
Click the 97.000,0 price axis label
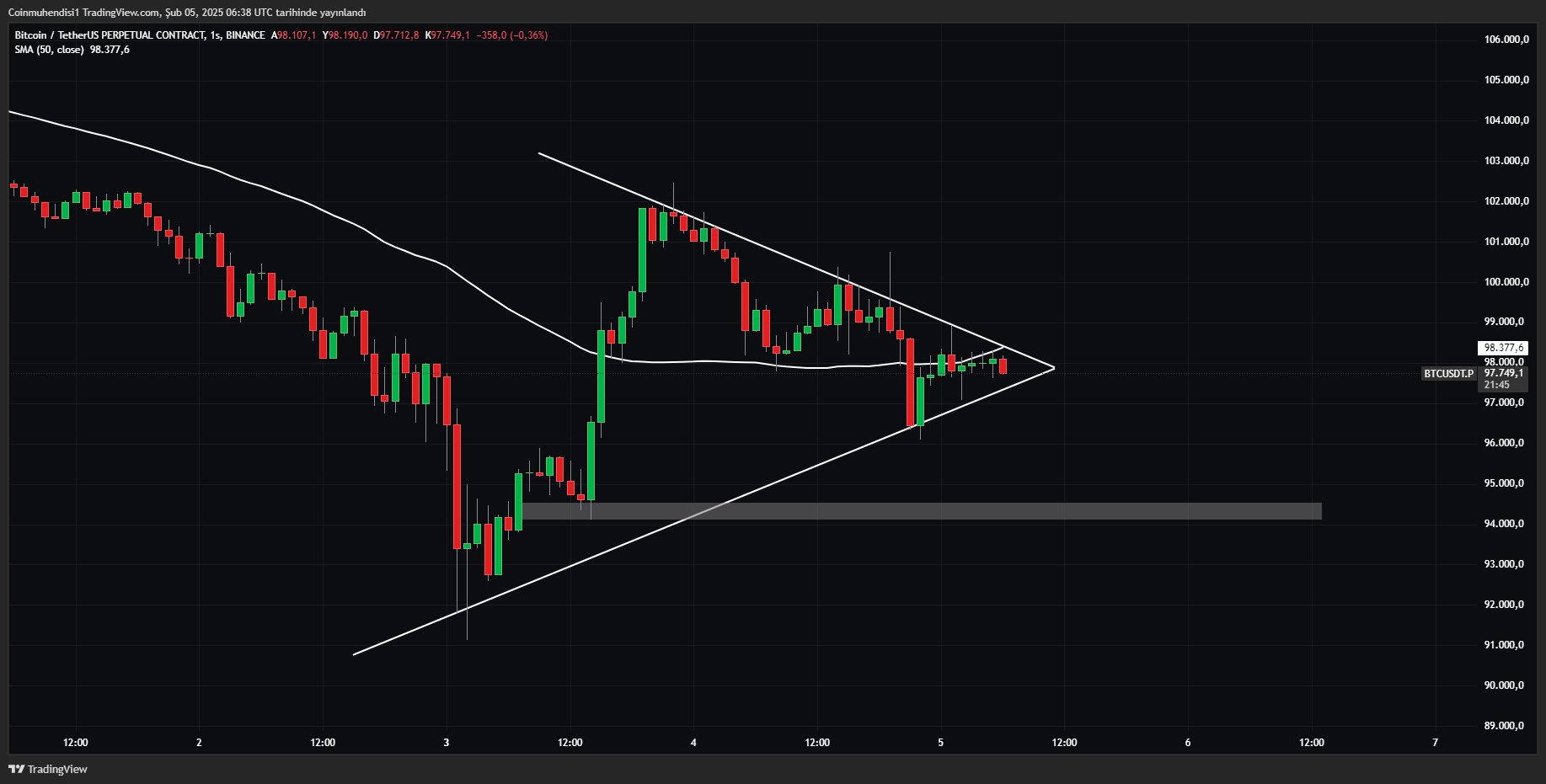pyautogui.click(x=1504, y=403)
